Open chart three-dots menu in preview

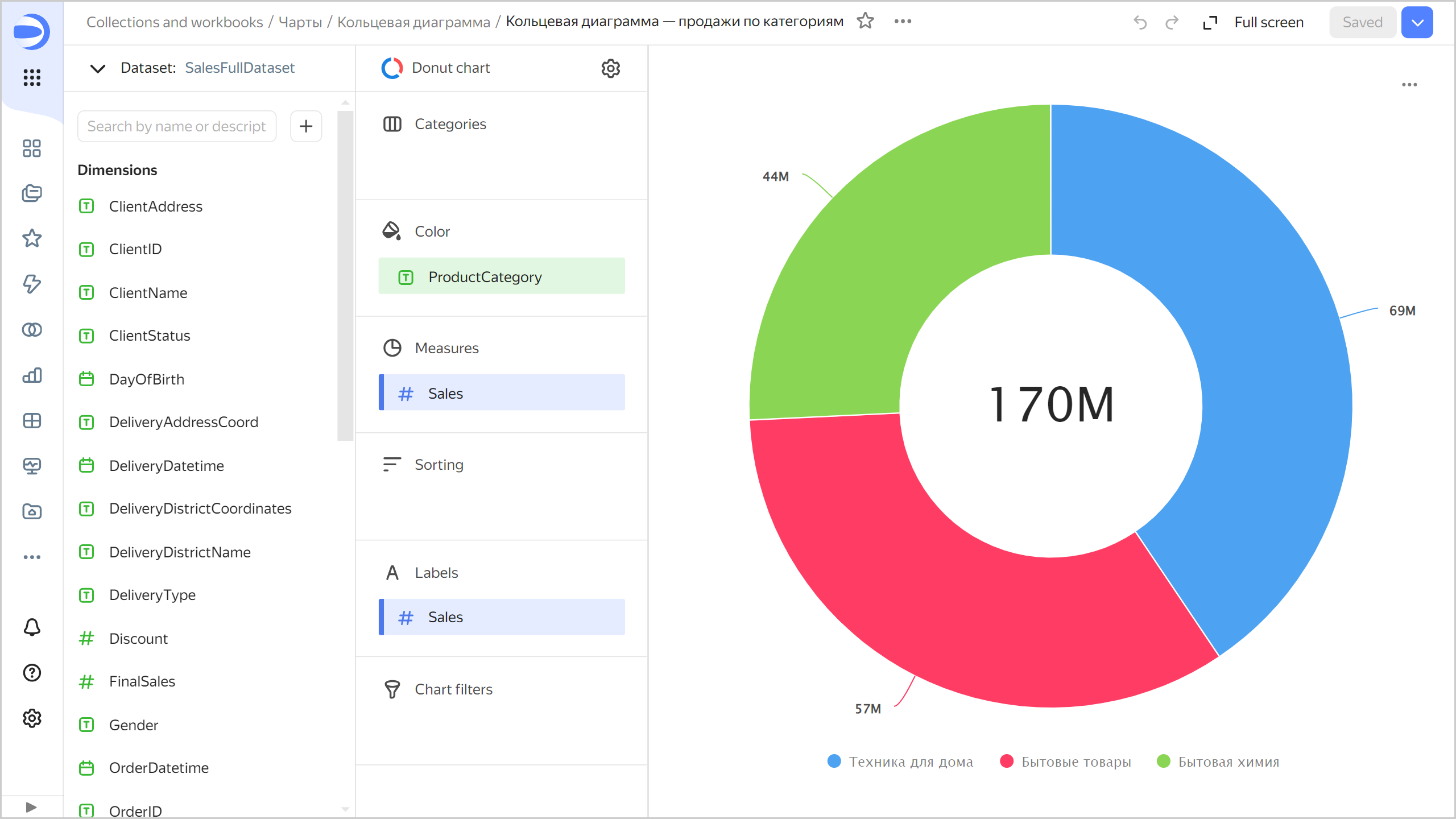point(1409,85)
